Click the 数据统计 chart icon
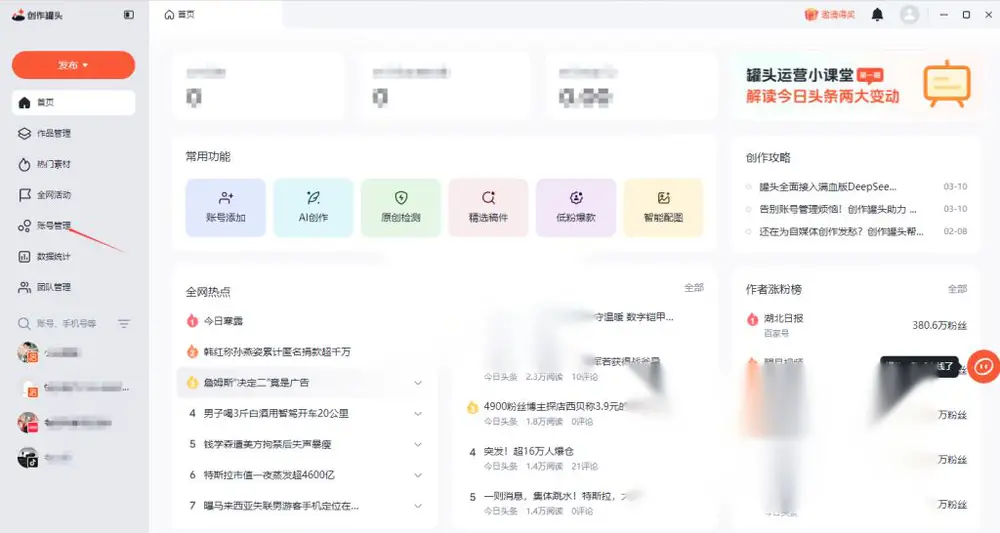1000x533 pixels. (x=24, y=256)
